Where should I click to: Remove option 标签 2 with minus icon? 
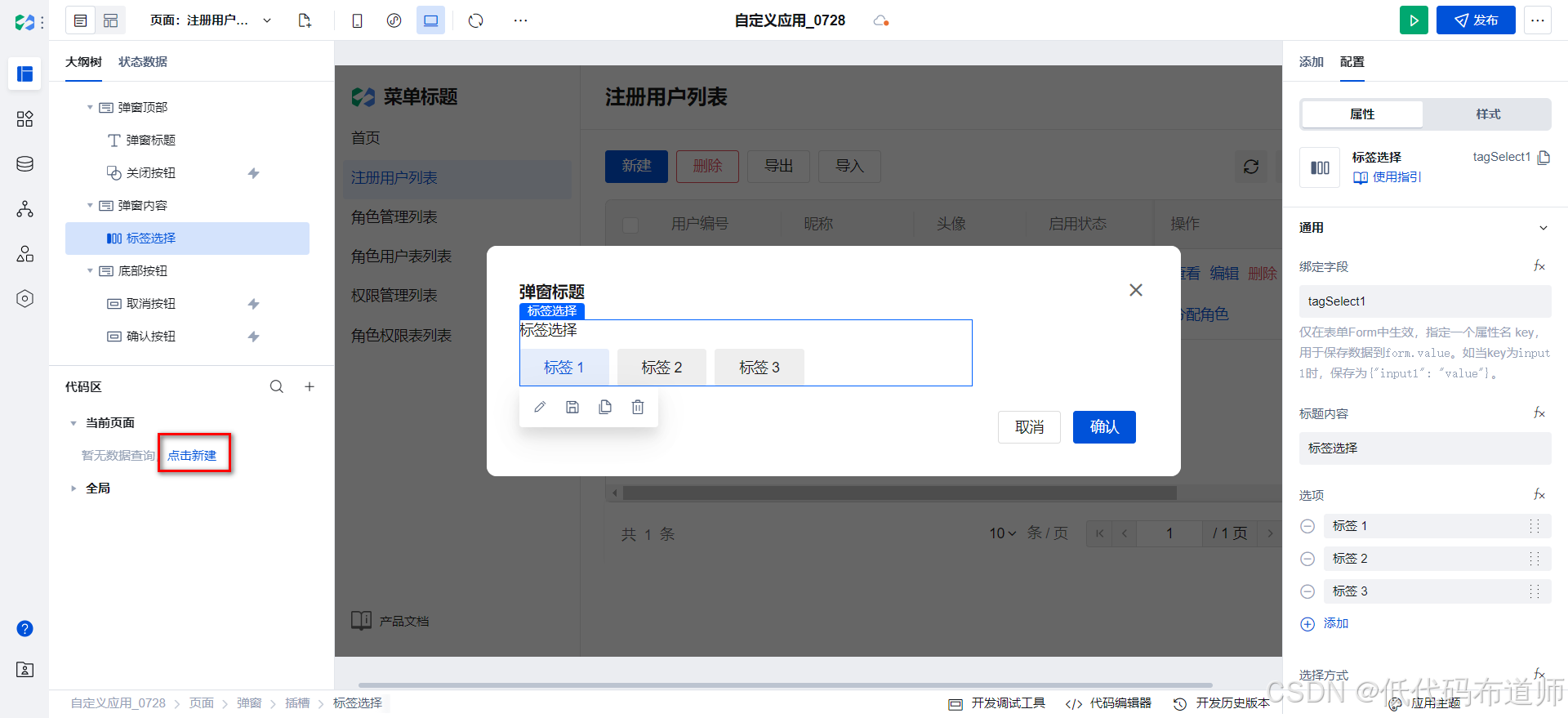(x=1307, y=559)
